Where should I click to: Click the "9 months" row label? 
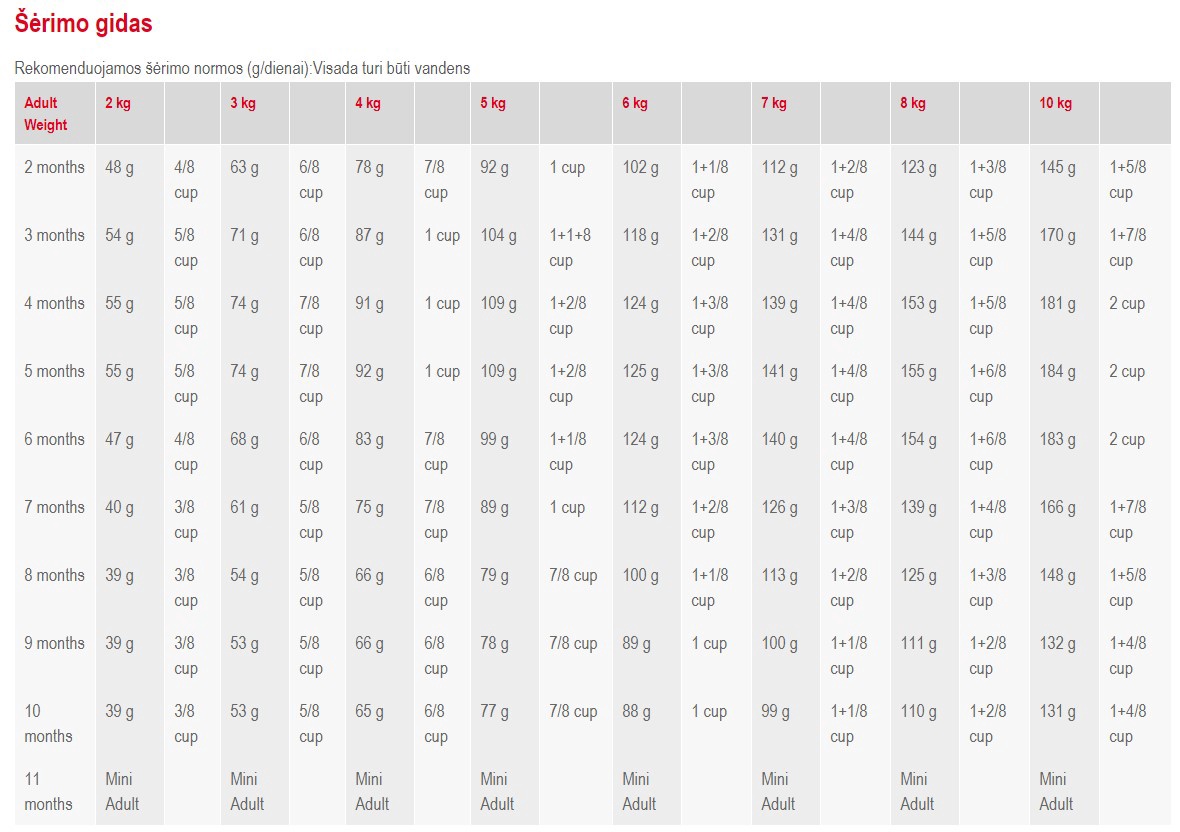pyautogui.click(x=55, y=644)
